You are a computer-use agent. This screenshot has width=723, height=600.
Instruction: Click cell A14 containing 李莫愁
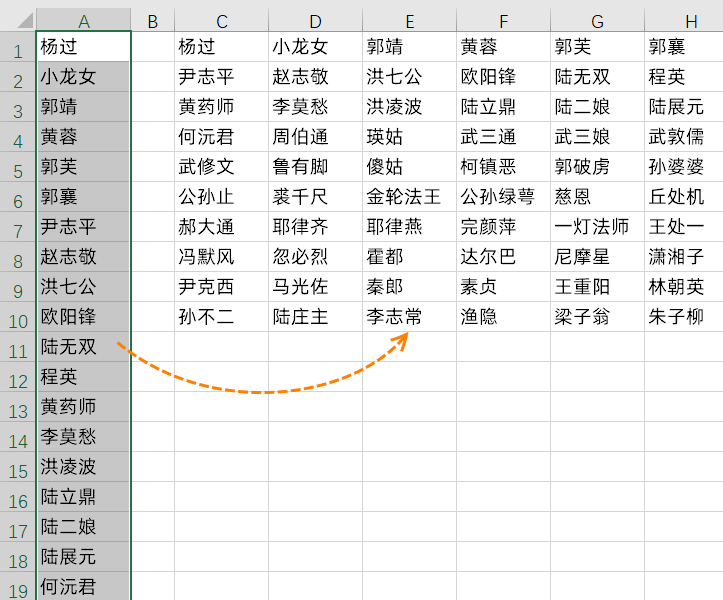(x=83, y=436)
